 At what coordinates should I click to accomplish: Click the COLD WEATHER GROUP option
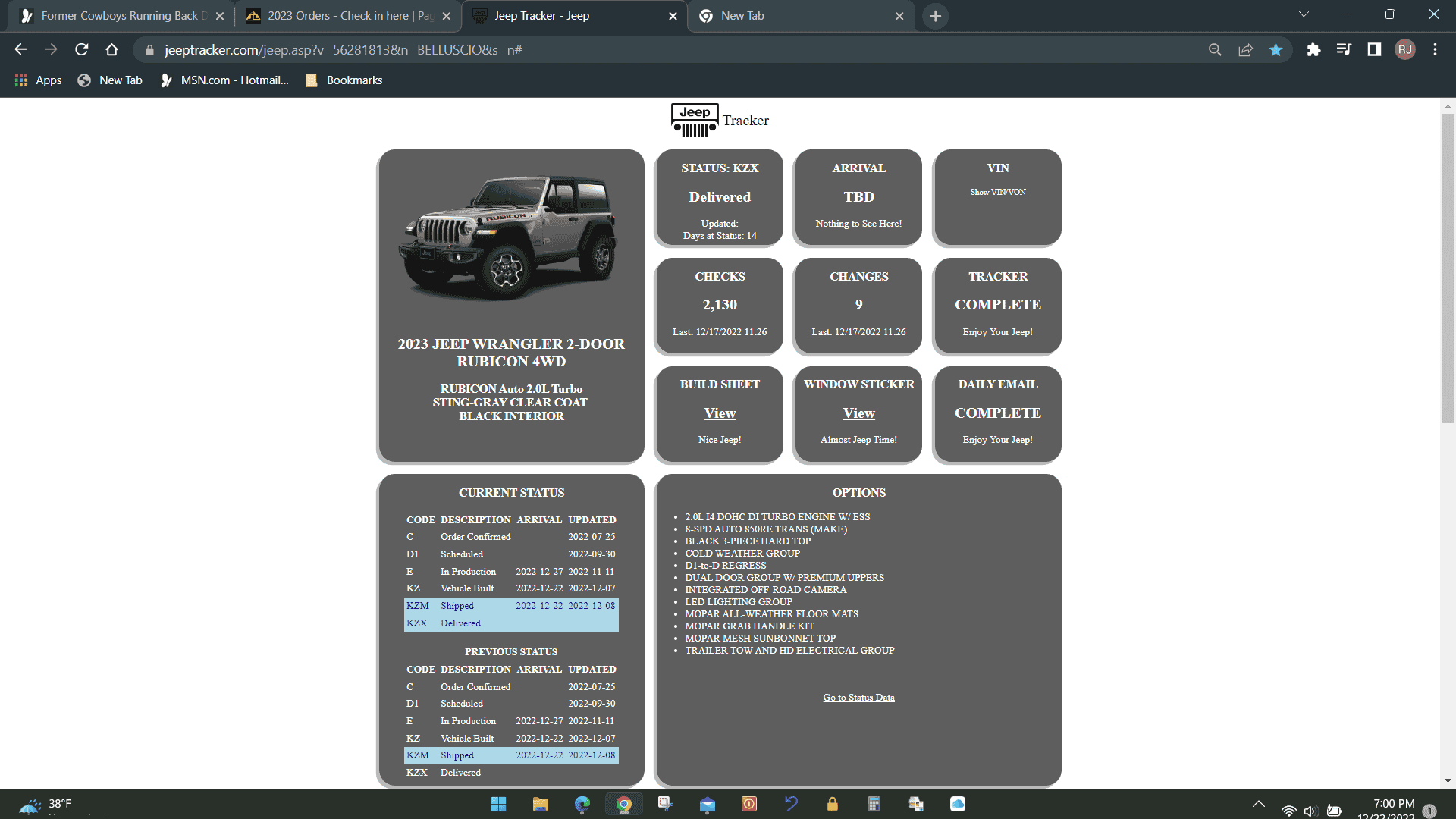point(742,554)
